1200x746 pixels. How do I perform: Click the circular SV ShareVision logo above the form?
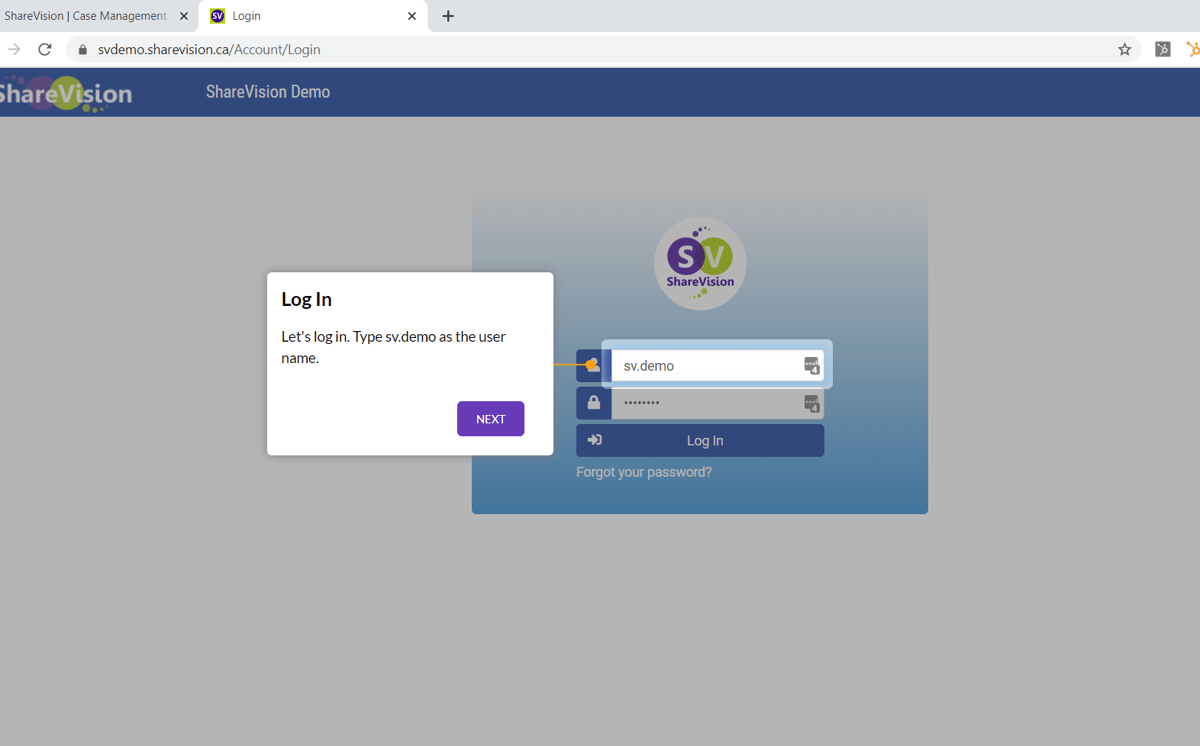pyautogui.click(x=699, y=262)
